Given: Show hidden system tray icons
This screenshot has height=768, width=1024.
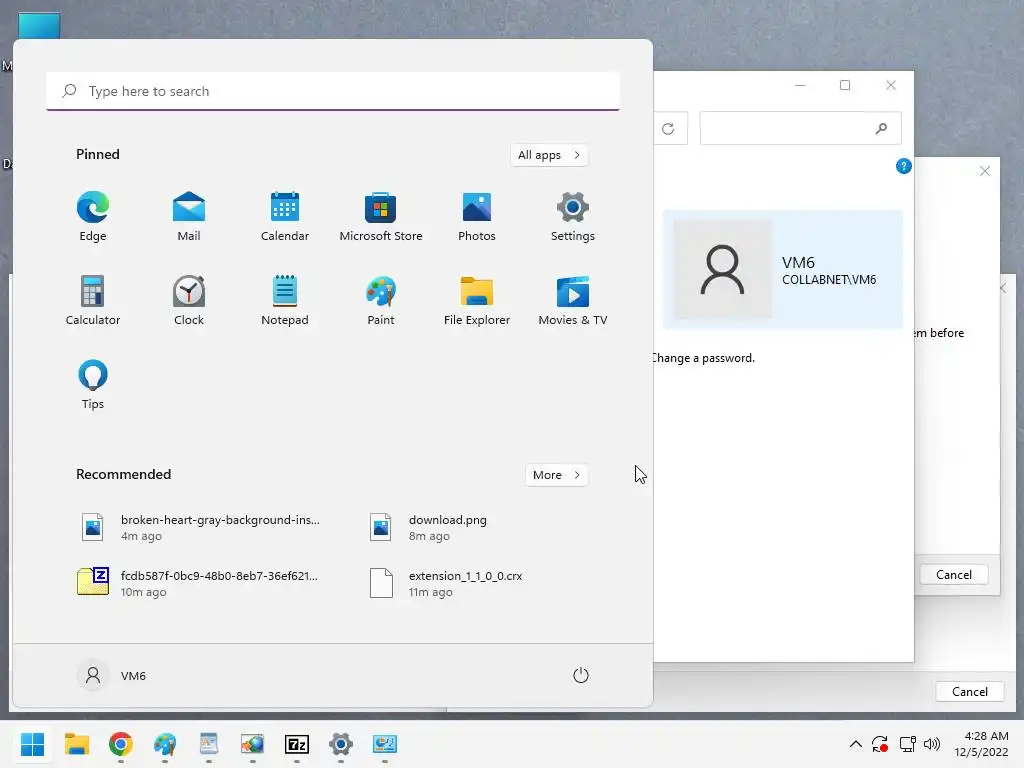Looking at the screenshot, I should [856, 744].
